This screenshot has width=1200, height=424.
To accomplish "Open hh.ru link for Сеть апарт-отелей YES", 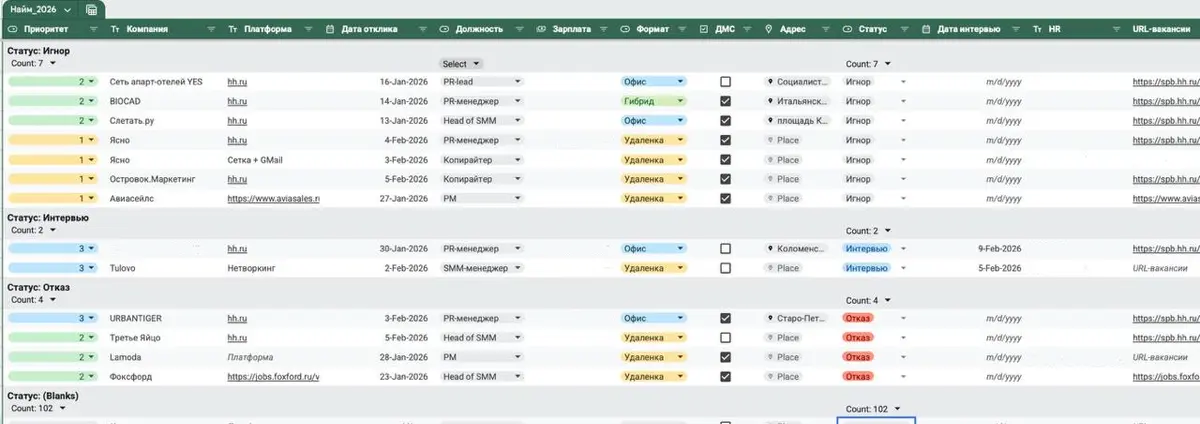I will tap(237, 82).
